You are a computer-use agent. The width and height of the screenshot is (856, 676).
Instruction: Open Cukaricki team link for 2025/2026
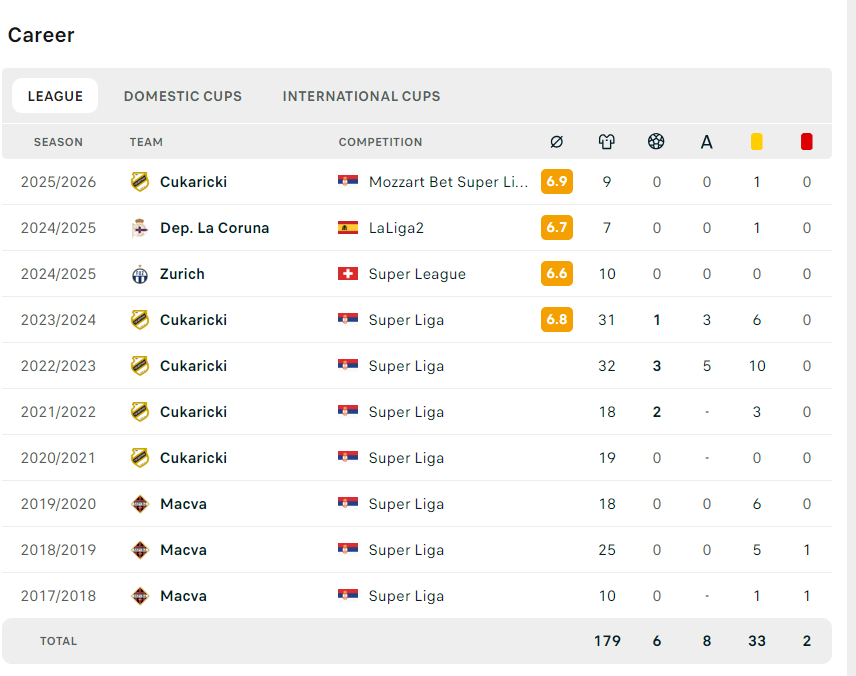[x=193, y=182]
